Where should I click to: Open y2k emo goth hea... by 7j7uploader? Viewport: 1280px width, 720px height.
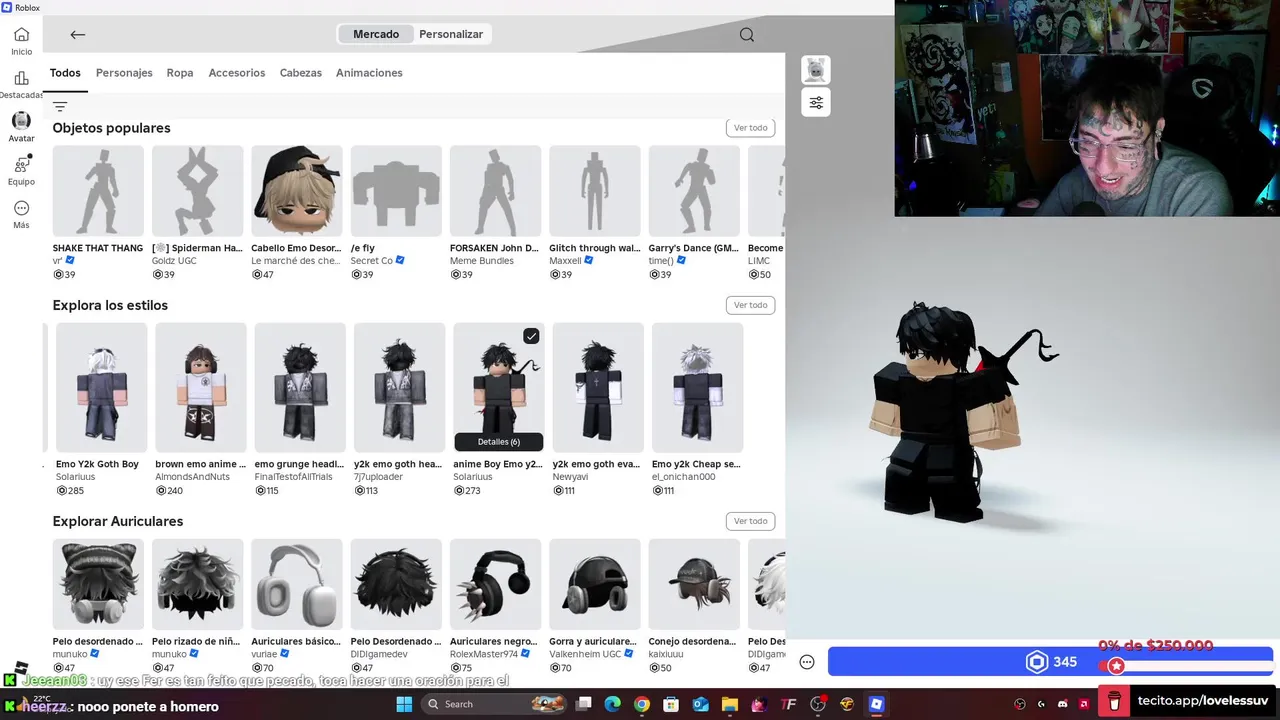click(399, 388)
